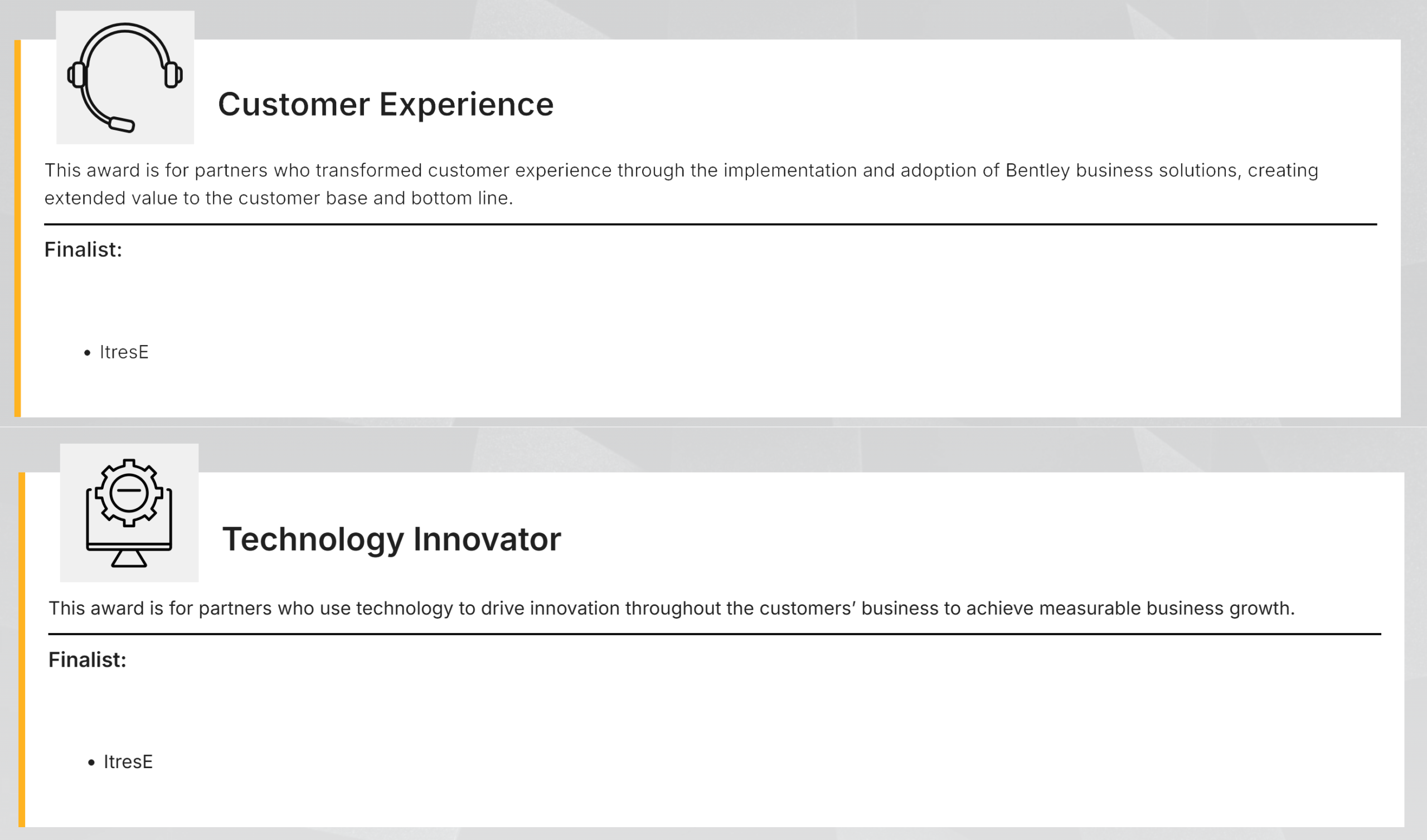Click the Finalist label in Customer Experience card
Viewport: 1427px width, 840px height.
(x=83, y=249)
